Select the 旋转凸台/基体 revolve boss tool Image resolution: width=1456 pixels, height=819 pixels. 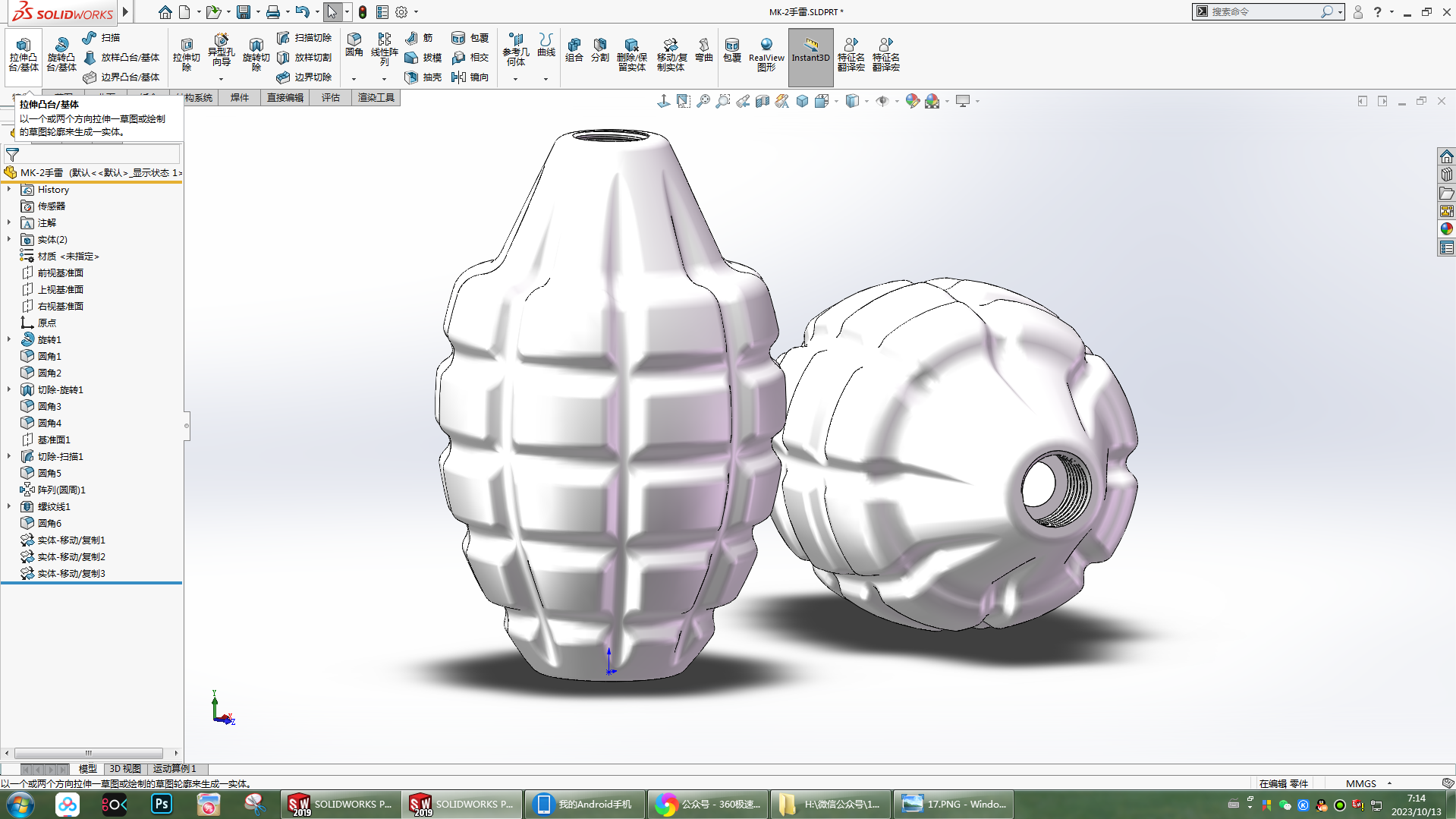pos(61,54)
